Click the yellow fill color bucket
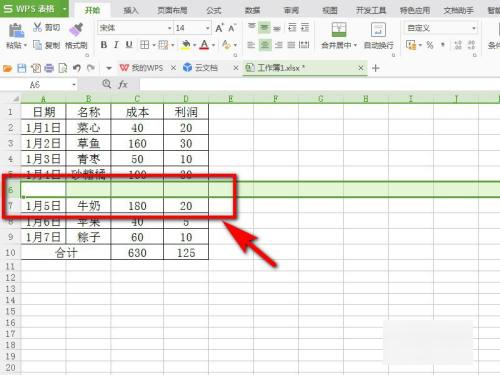 point(186,45)
